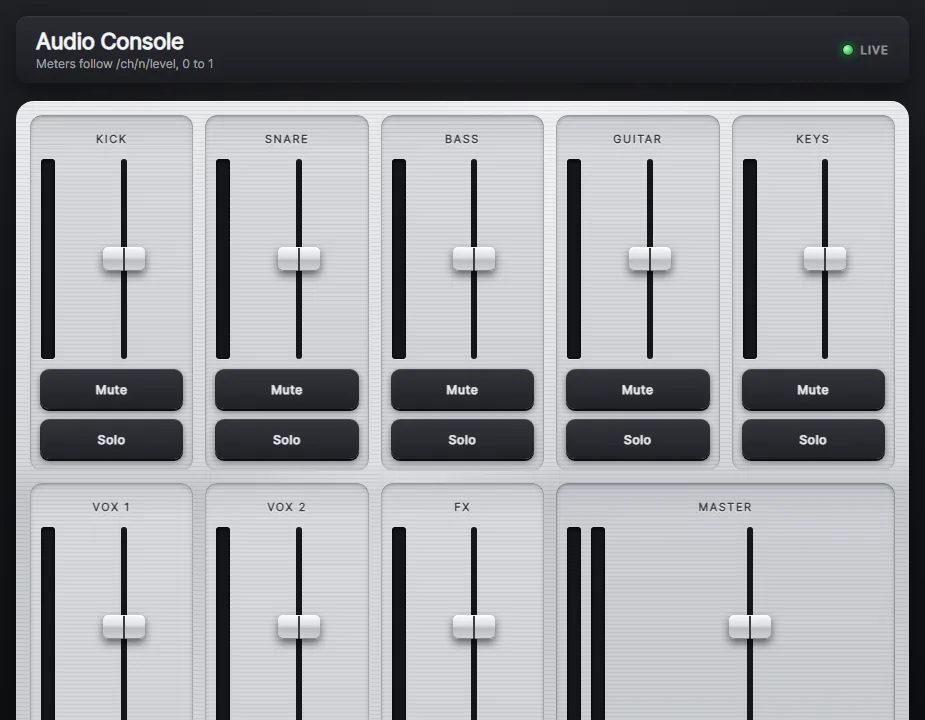Click the VOX 1 channel label
The height and width of the screenshot is (720, 925).
click(x=111, y=507)
